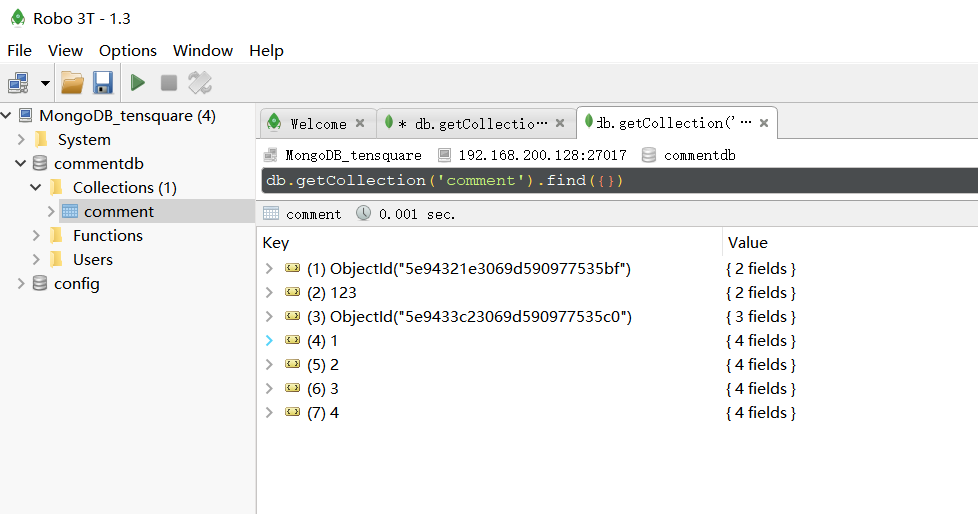Open the File menu
This screenshot has width=978, height=514.
(19, 51)
